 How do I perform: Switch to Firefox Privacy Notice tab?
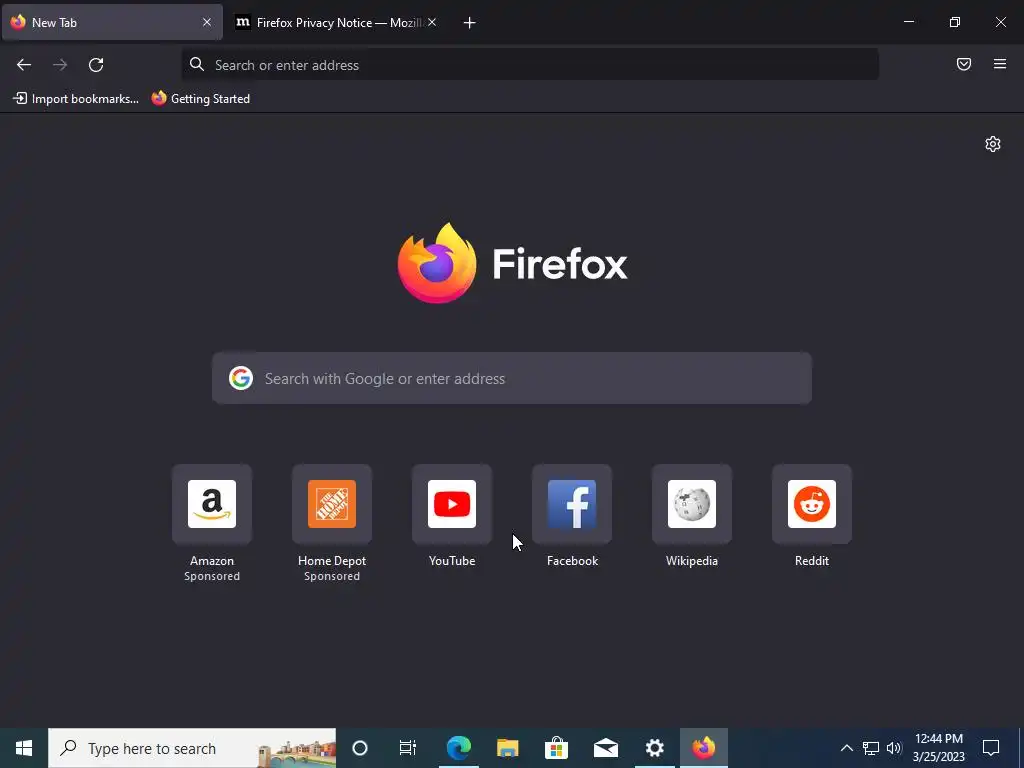[337, 23]
